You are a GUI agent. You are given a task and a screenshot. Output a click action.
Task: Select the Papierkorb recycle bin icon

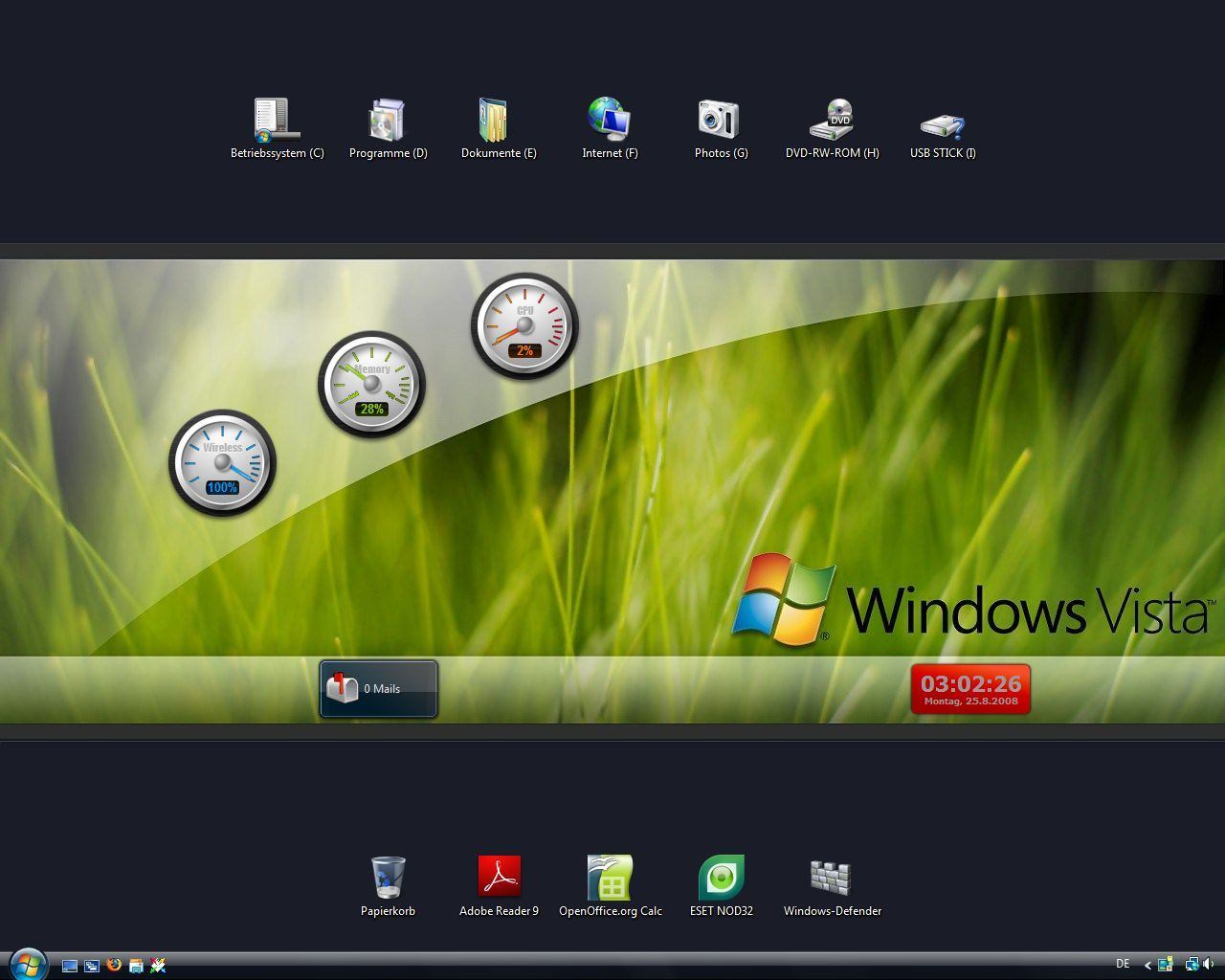[x=388, y=886]
